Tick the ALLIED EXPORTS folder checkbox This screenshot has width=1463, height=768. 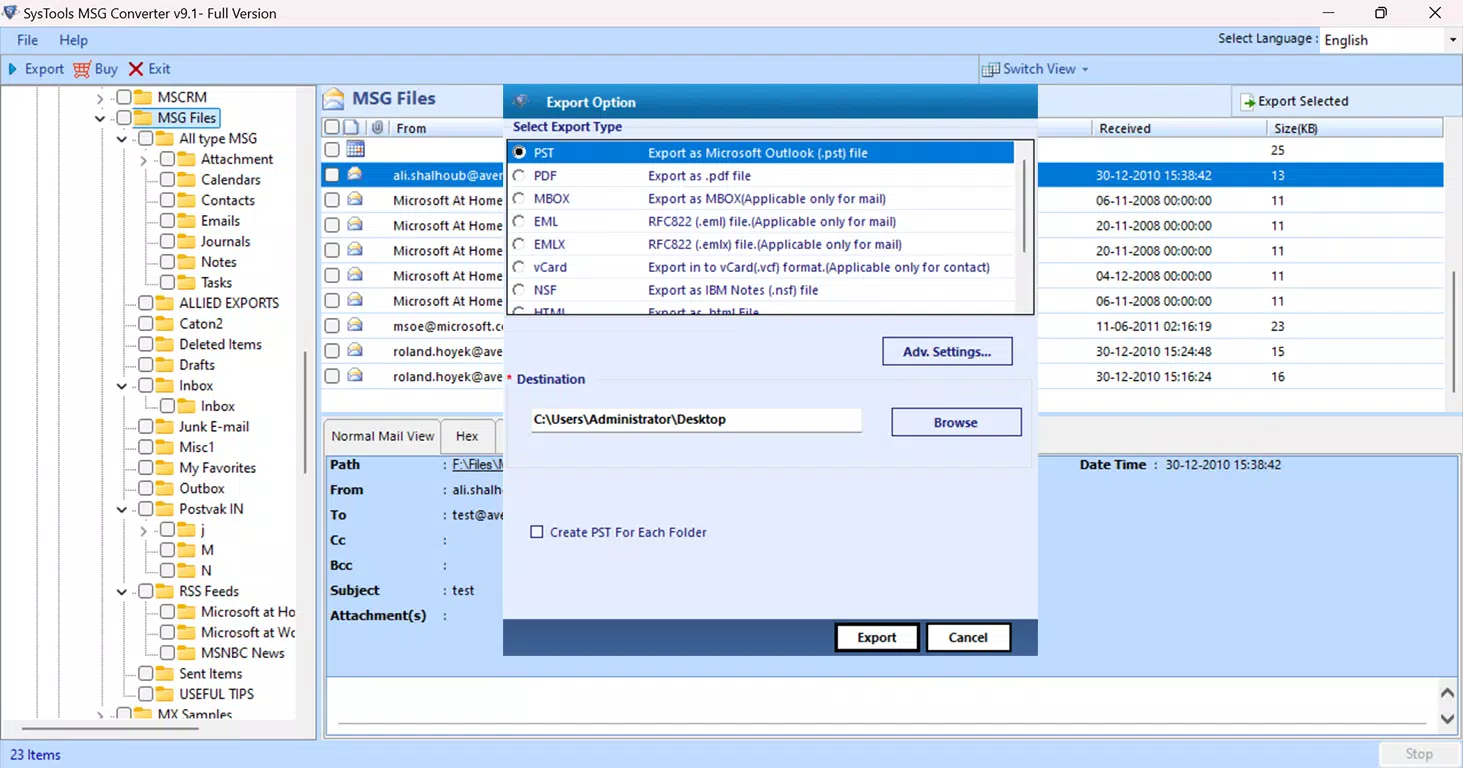[146, 303]
